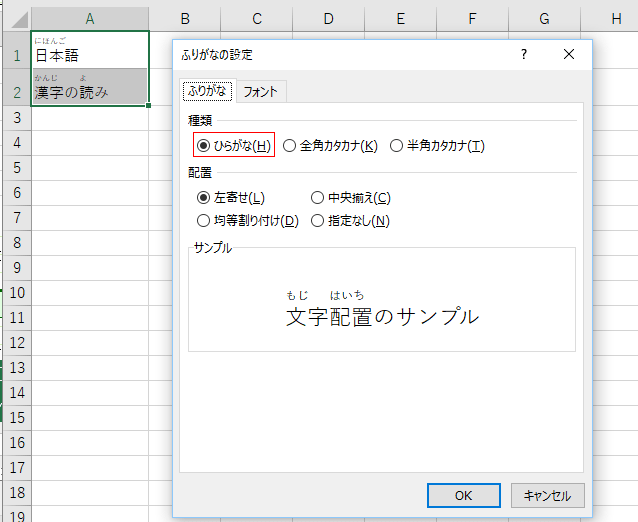Select the 半角カタカナ option

coord(397,146)
